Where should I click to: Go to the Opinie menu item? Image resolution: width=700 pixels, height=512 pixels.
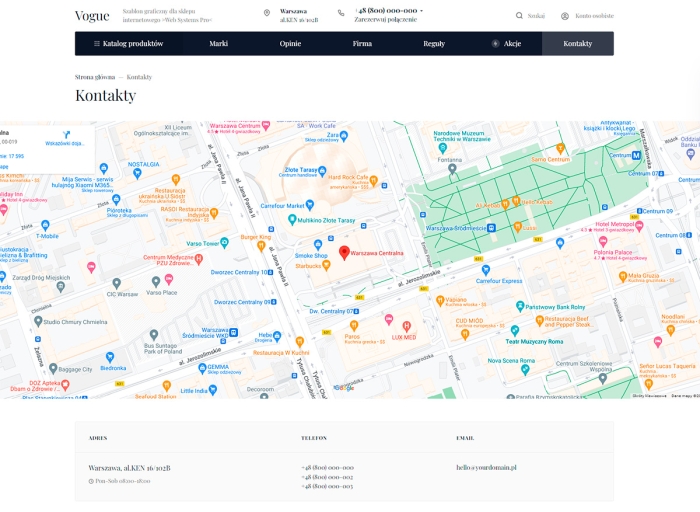click(290, 44)
